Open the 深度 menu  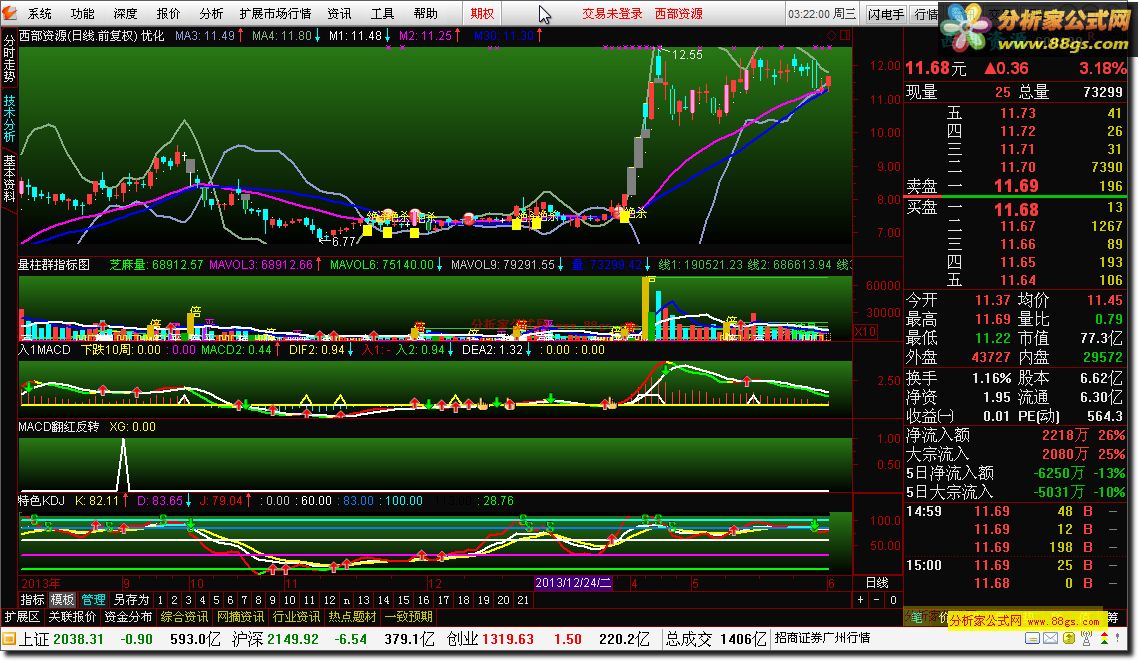[125, 13]
